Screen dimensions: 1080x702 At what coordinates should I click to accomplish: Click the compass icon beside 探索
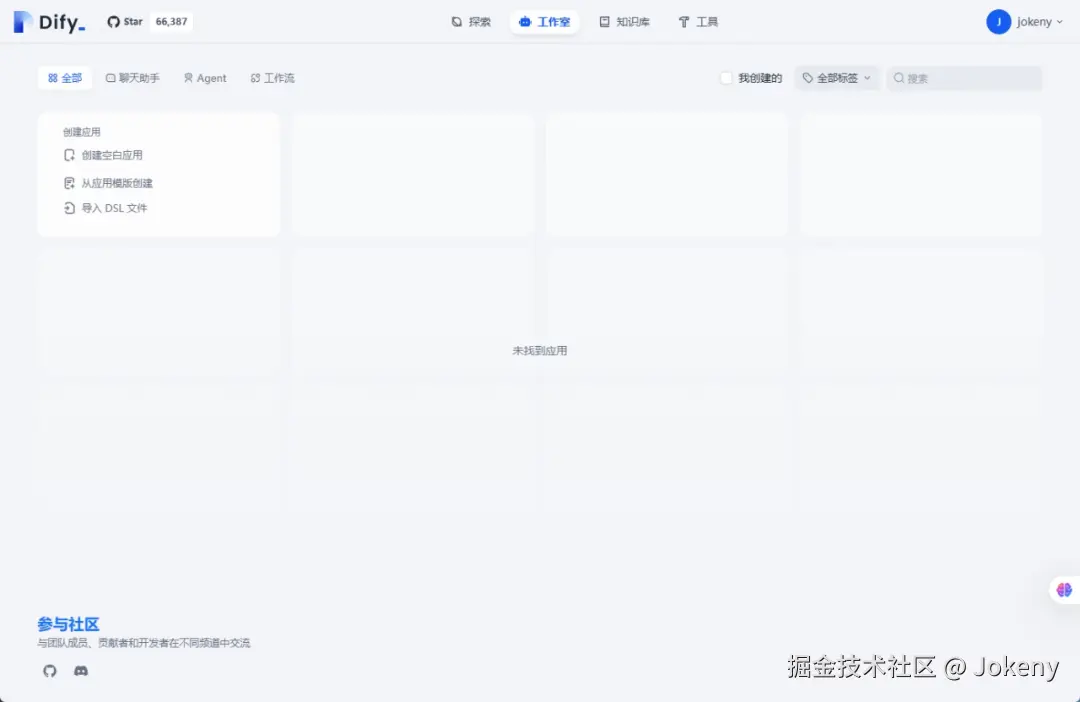(456, 22)
